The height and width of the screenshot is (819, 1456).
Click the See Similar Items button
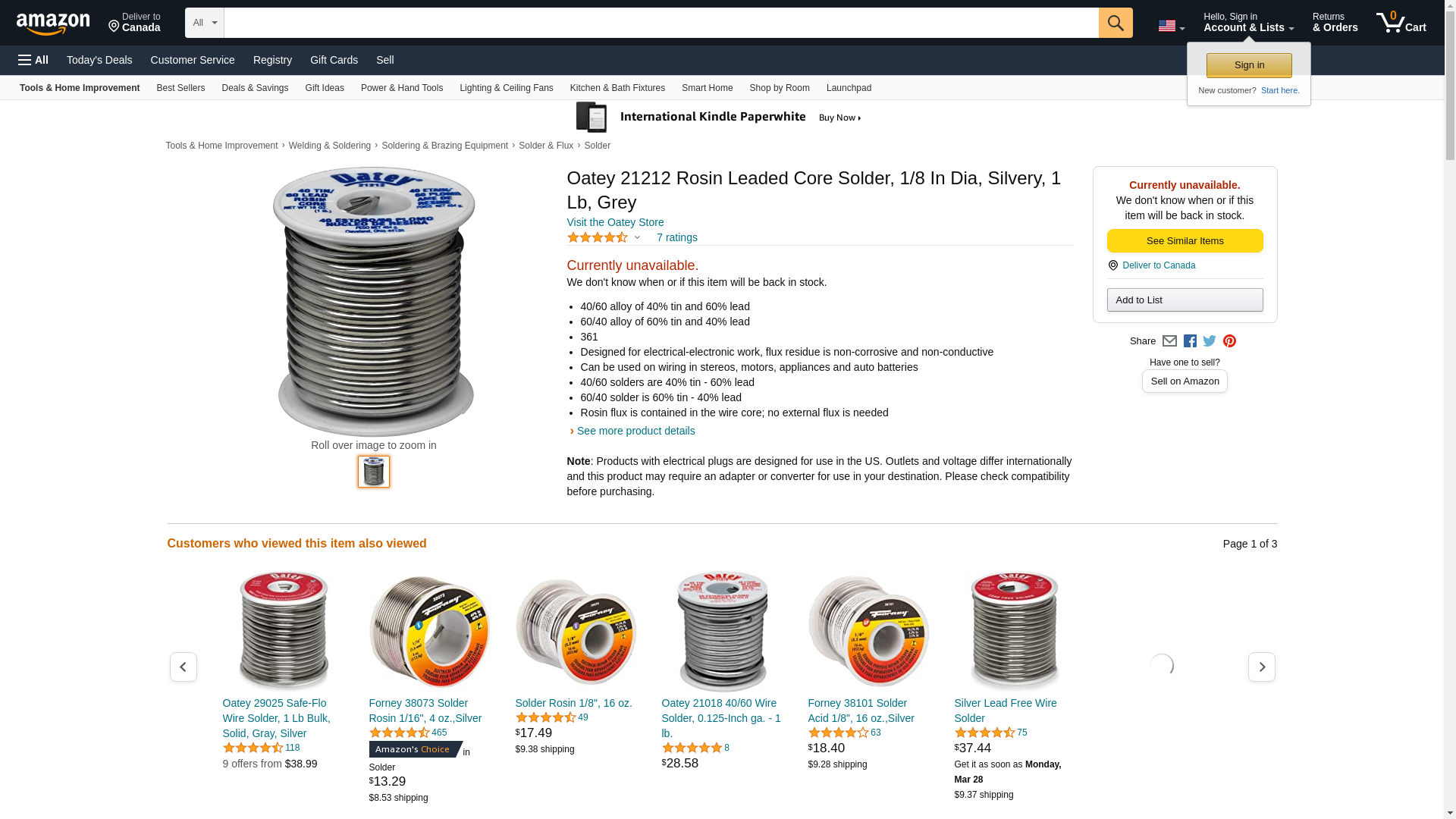click(1185, 241)
